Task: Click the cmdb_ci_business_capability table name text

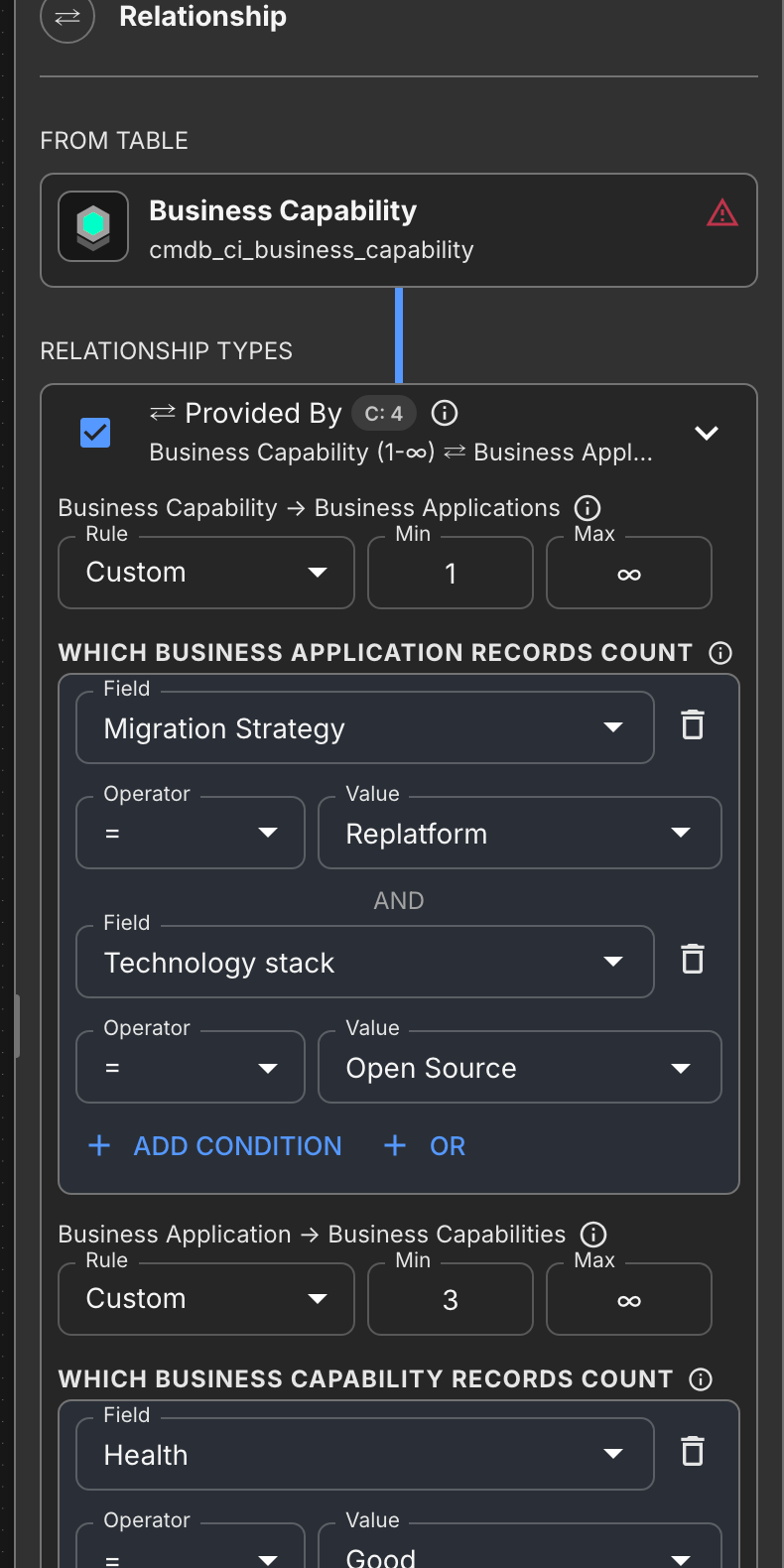Action: coord(312,250)
